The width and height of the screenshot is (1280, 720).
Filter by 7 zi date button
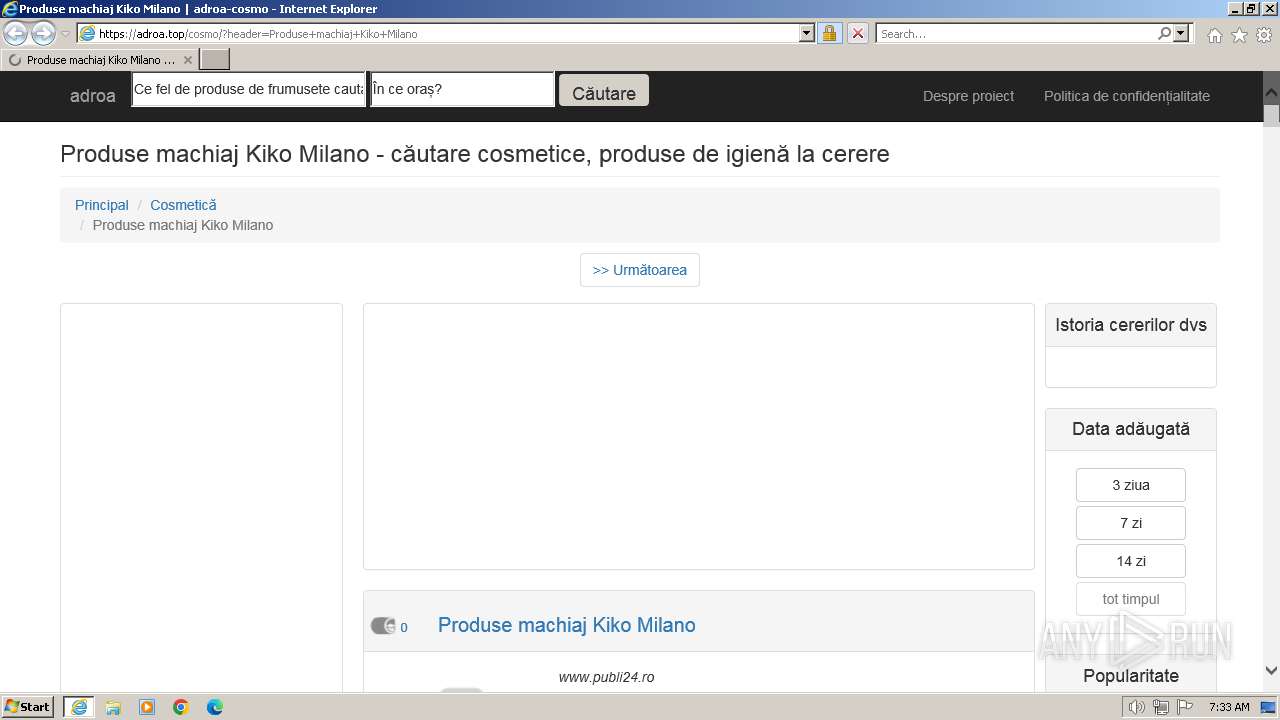pos(1131,523)
